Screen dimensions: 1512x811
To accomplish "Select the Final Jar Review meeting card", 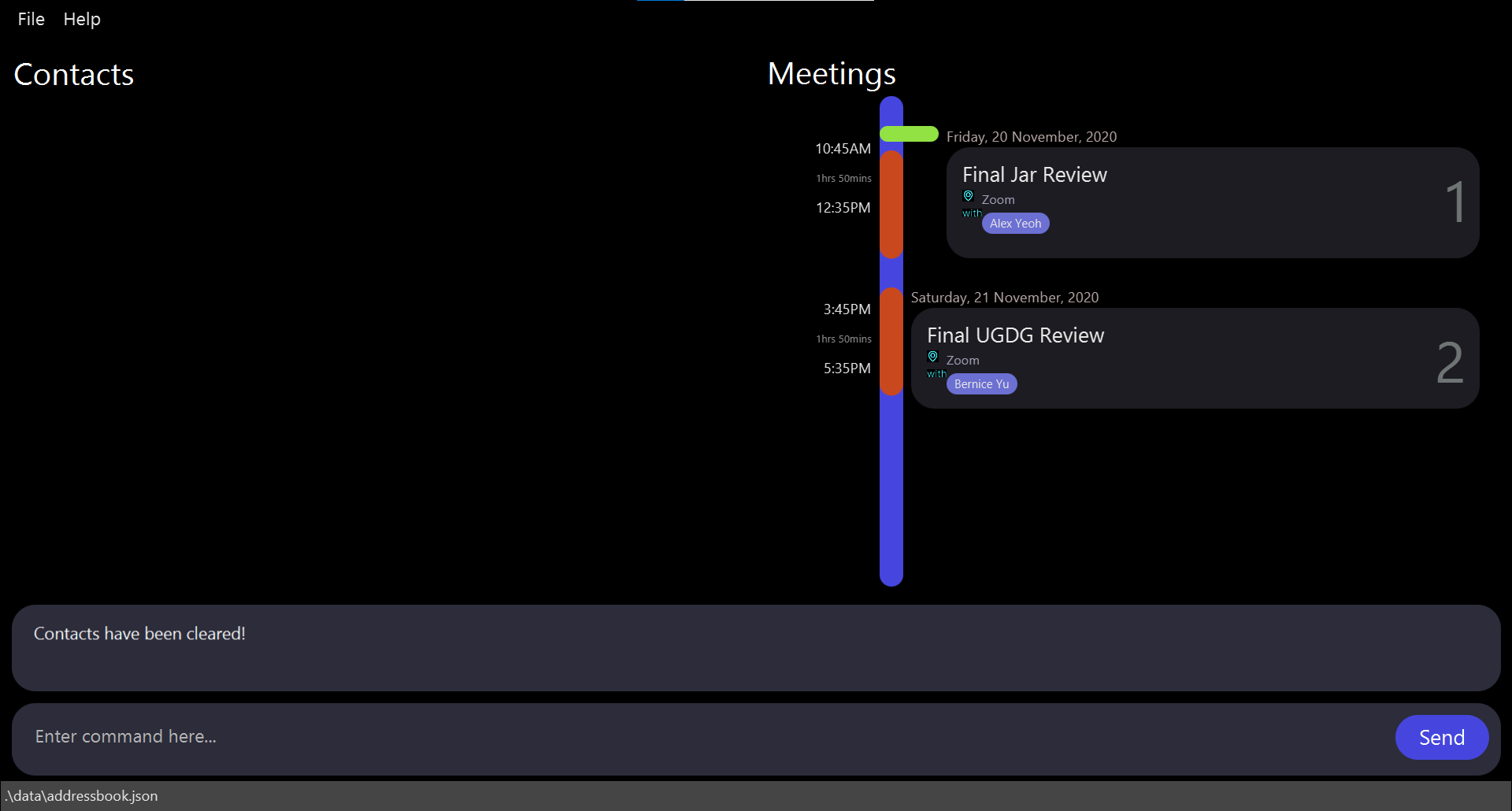I will 1213,202.
